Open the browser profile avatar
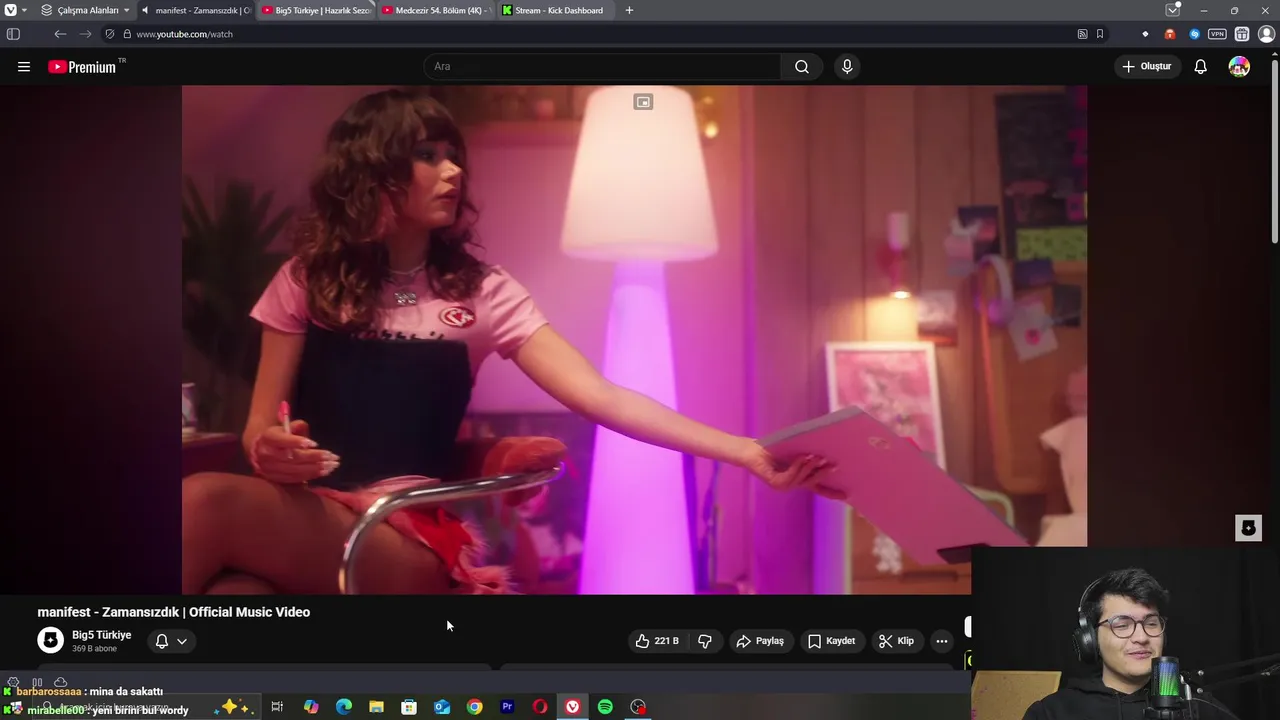1280x720 pixels. point(1266,34)
